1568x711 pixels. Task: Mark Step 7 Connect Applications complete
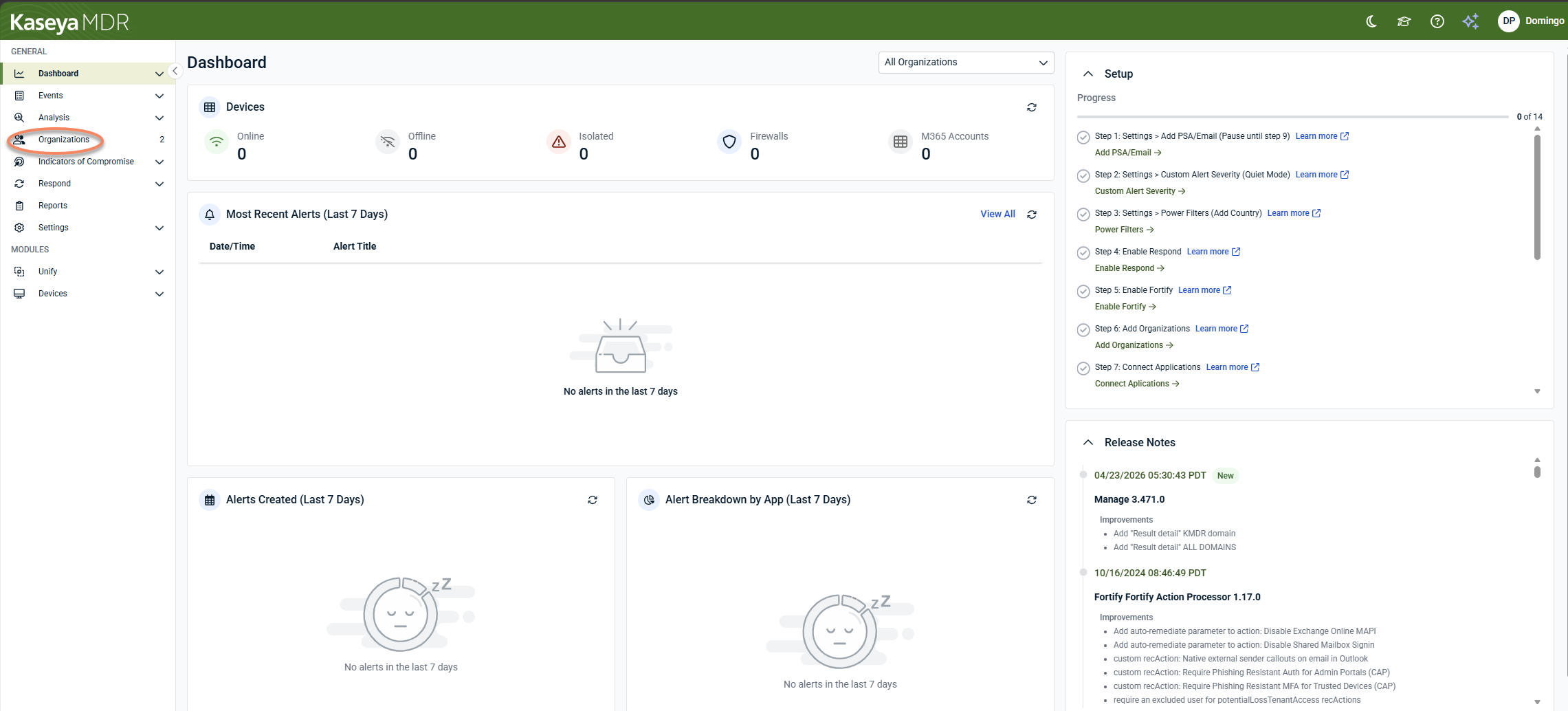pos(1083,368)
